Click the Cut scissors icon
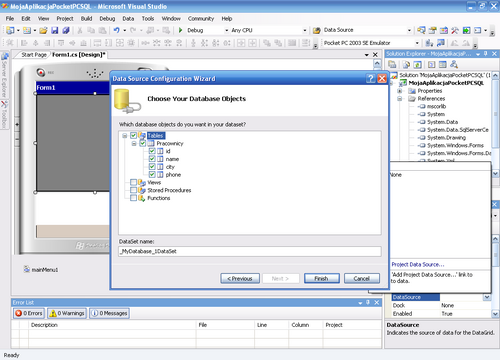Screen dimensions: 500x360 [x=80, y=30]
